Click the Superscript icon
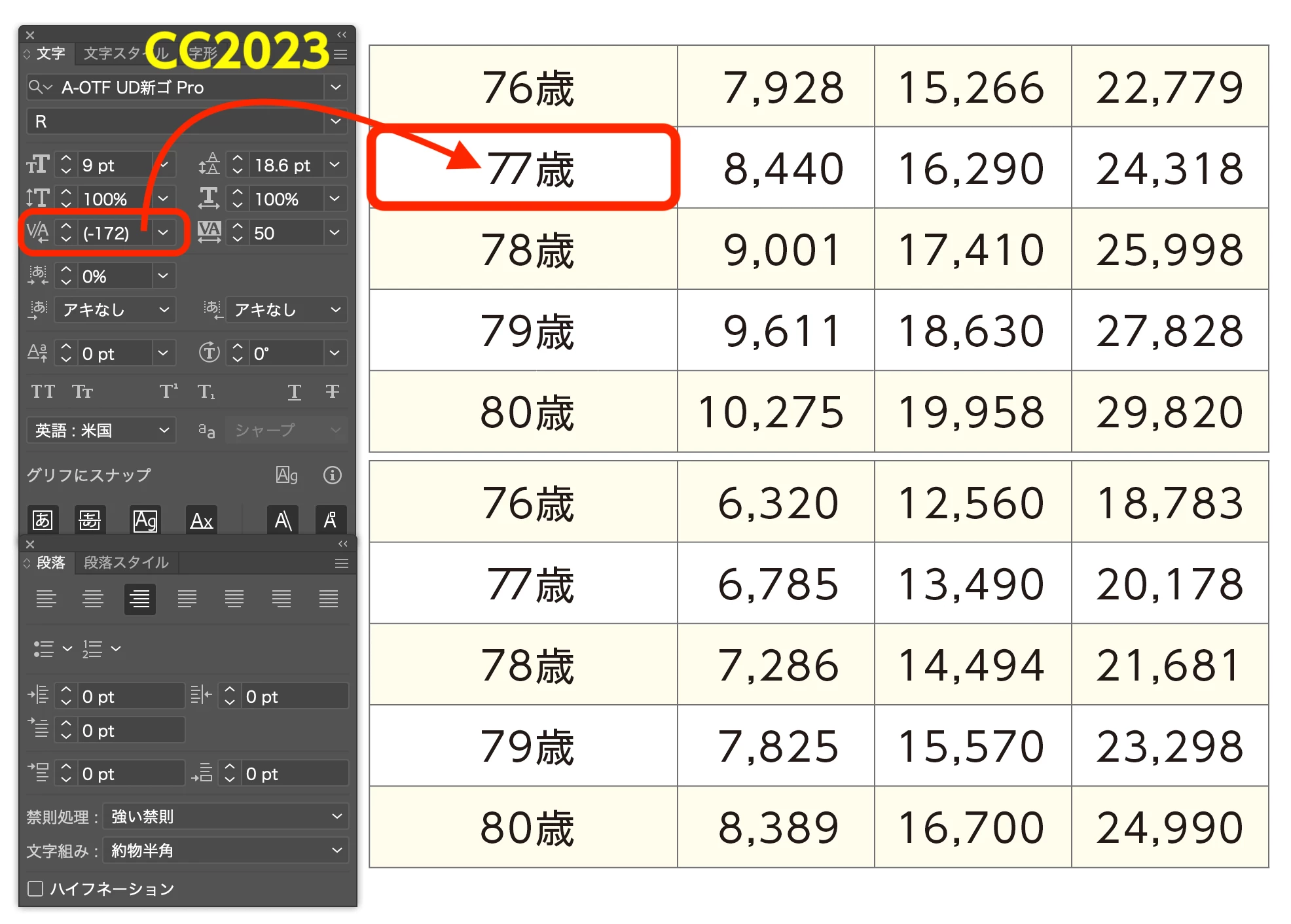The width and height of the screenshot is (1291, 924). point(168,391)
